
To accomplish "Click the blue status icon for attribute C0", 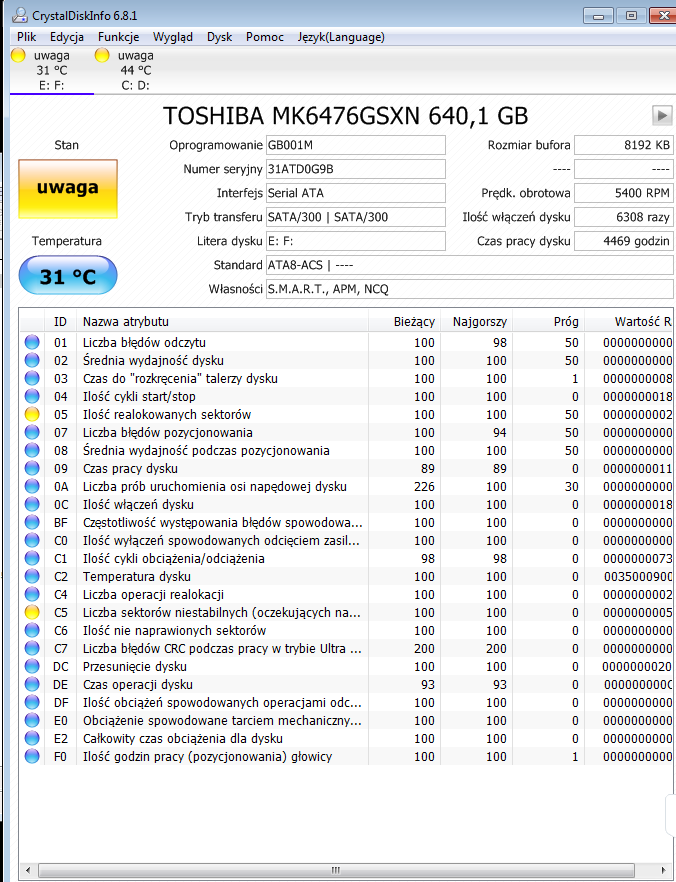I will tap(32, 540).
